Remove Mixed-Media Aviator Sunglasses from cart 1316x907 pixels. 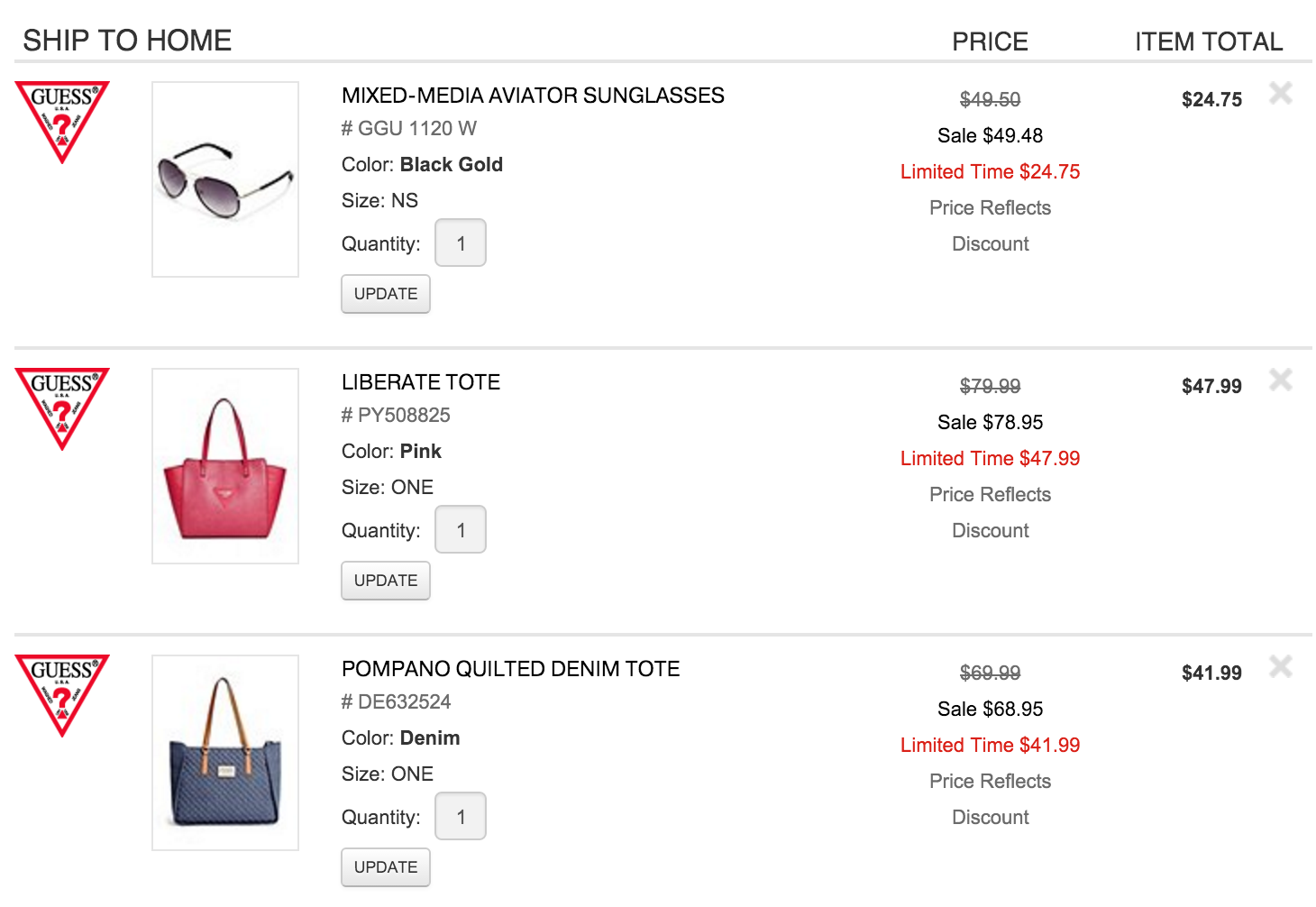coord(1280,93)
